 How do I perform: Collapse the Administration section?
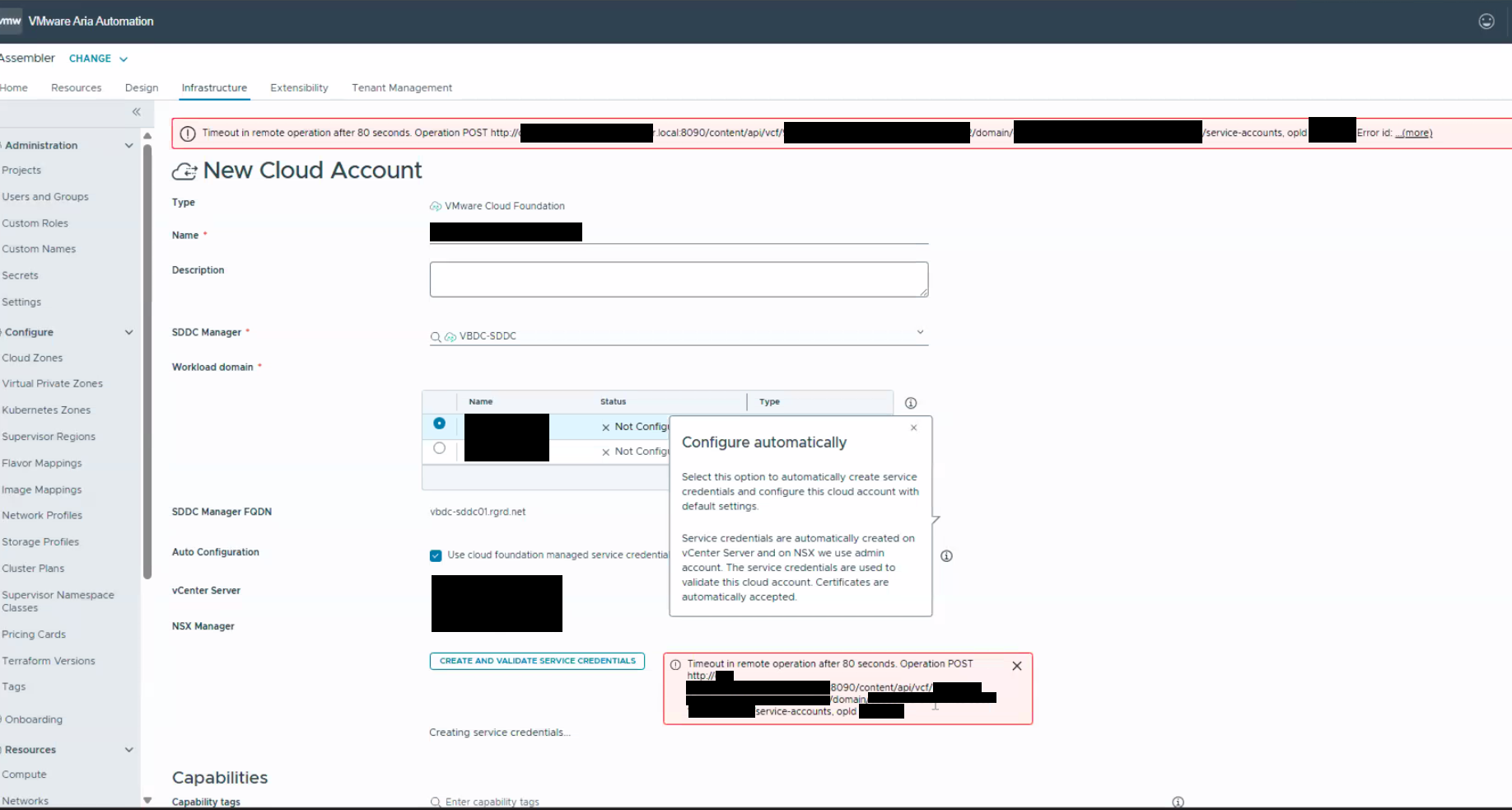coord(128,146)
